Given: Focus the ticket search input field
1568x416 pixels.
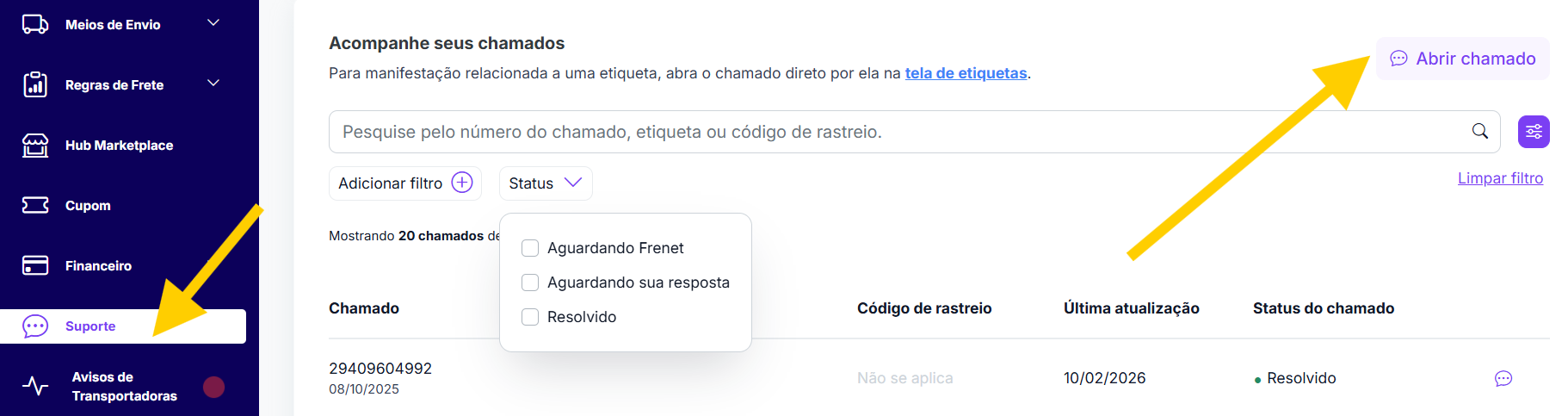Looking at the screenshot, I should 895,132.
